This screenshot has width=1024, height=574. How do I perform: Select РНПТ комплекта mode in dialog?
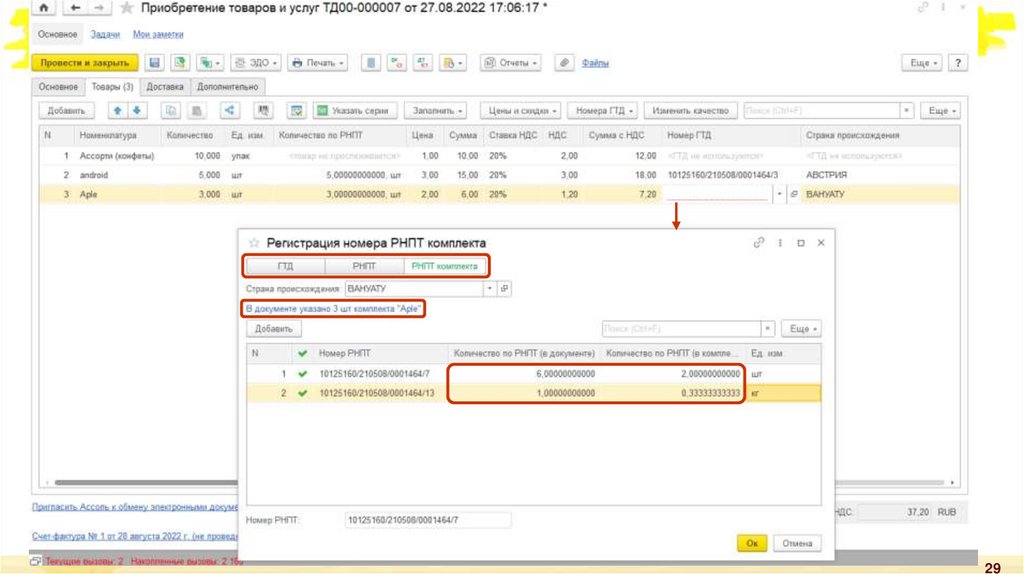(x=445, y=266)
